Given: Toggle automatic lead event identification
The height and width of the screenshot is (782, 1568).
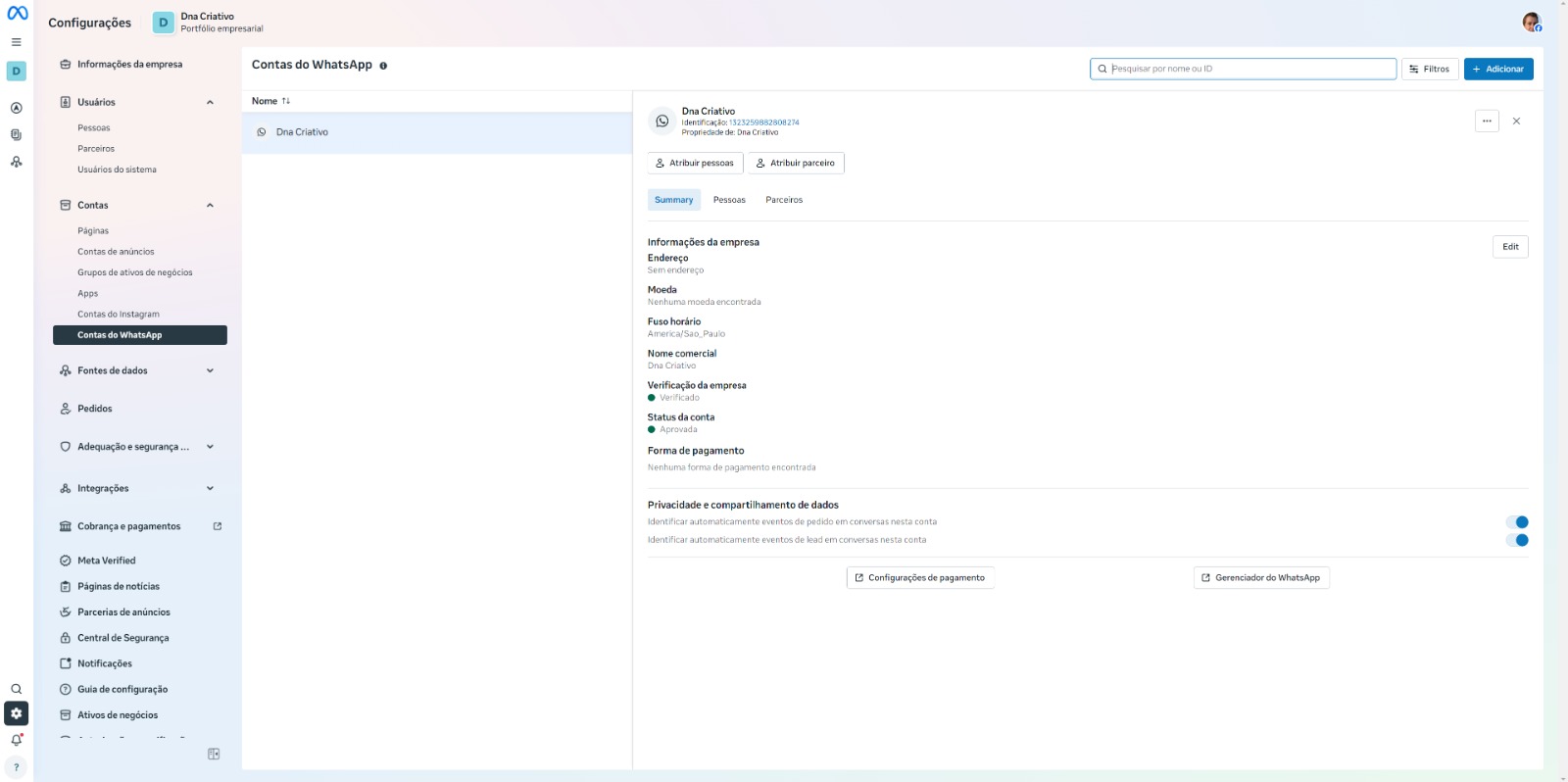Looking at the screenshot, I should tap(1517, 540).
